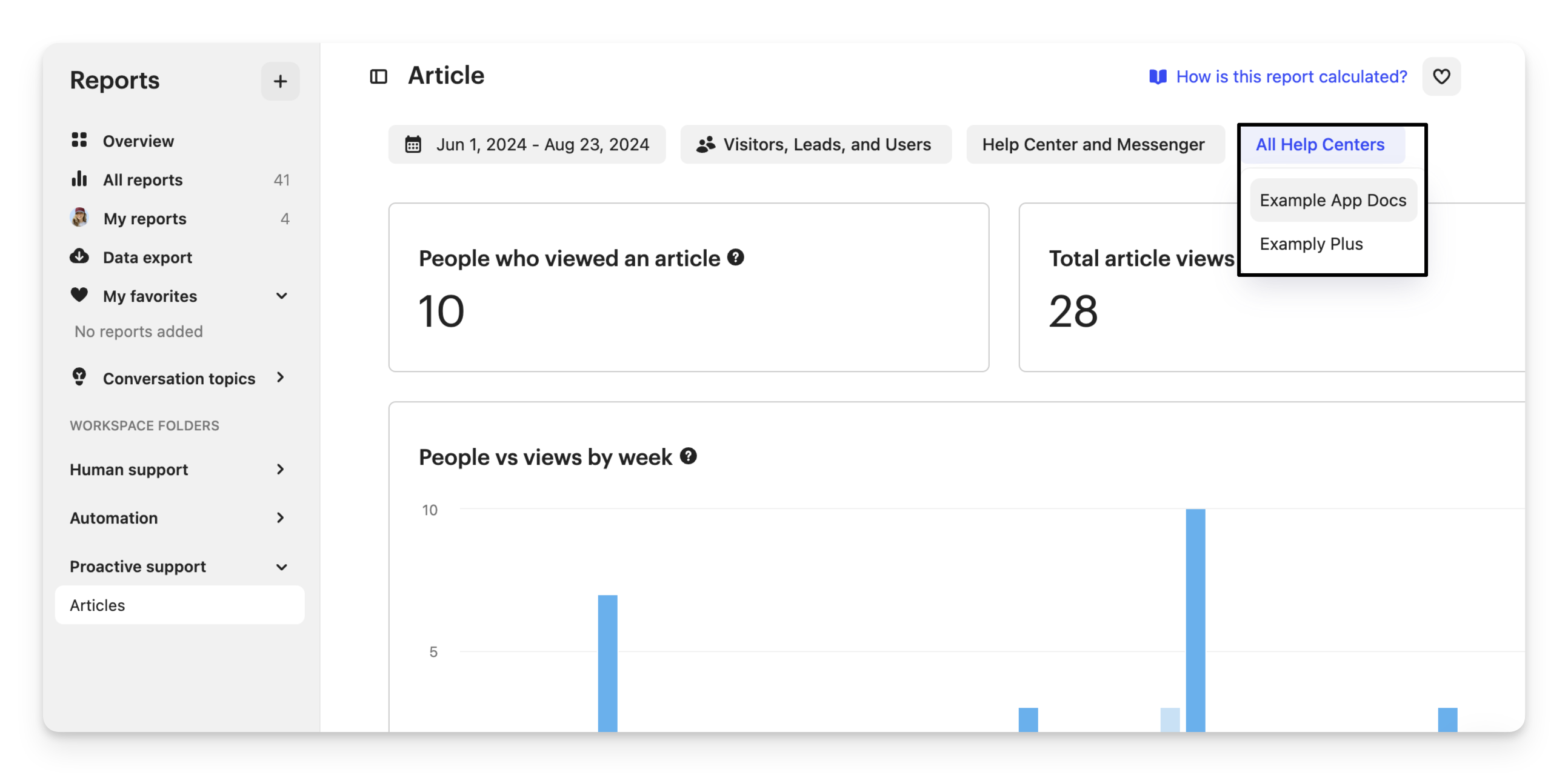The image size is (1568, 775).
Task: Collapse the My favorites section
Action: pyautogui.click(x=281, y=296)
